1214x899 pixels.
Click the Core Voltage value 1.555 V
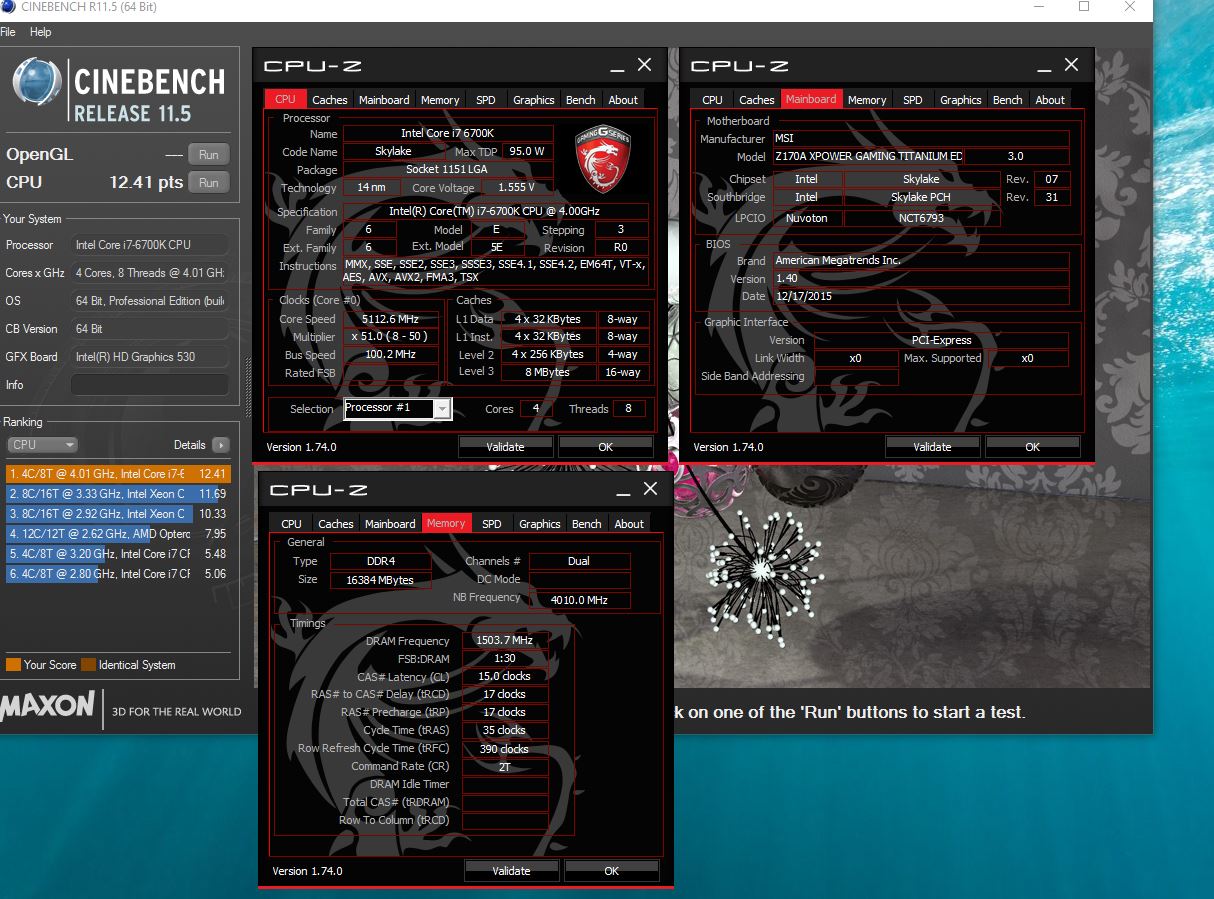click(x=516, y=187)
